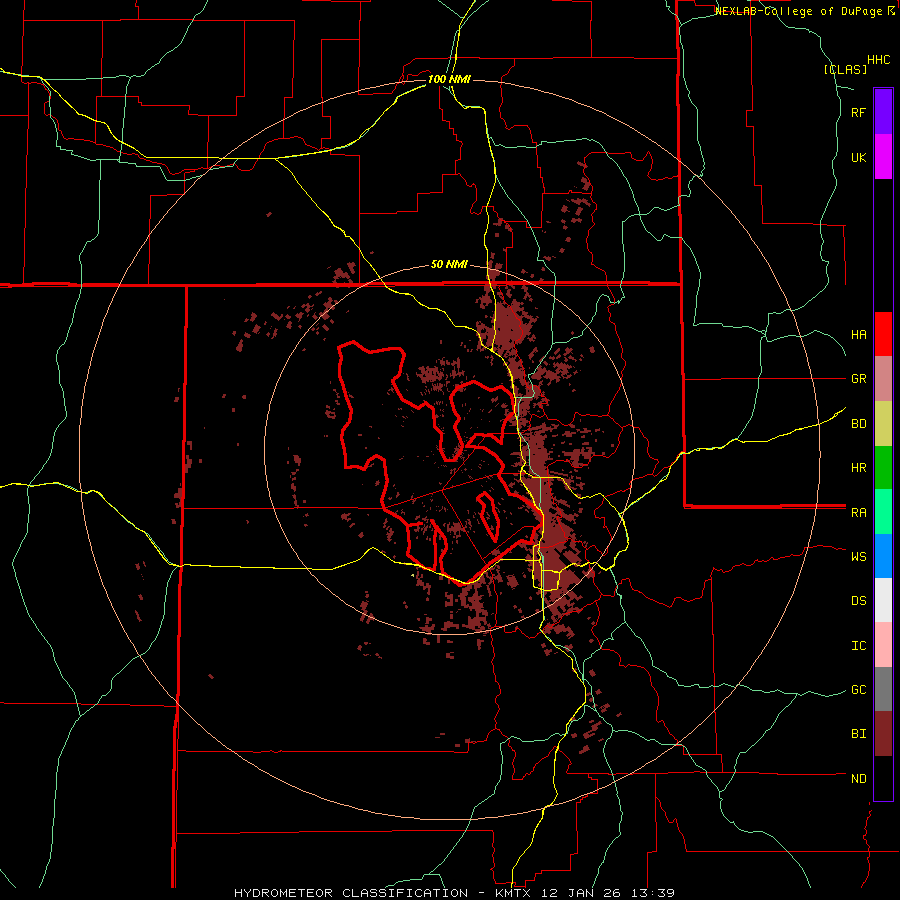Click the DS legend label

[858, 601]
